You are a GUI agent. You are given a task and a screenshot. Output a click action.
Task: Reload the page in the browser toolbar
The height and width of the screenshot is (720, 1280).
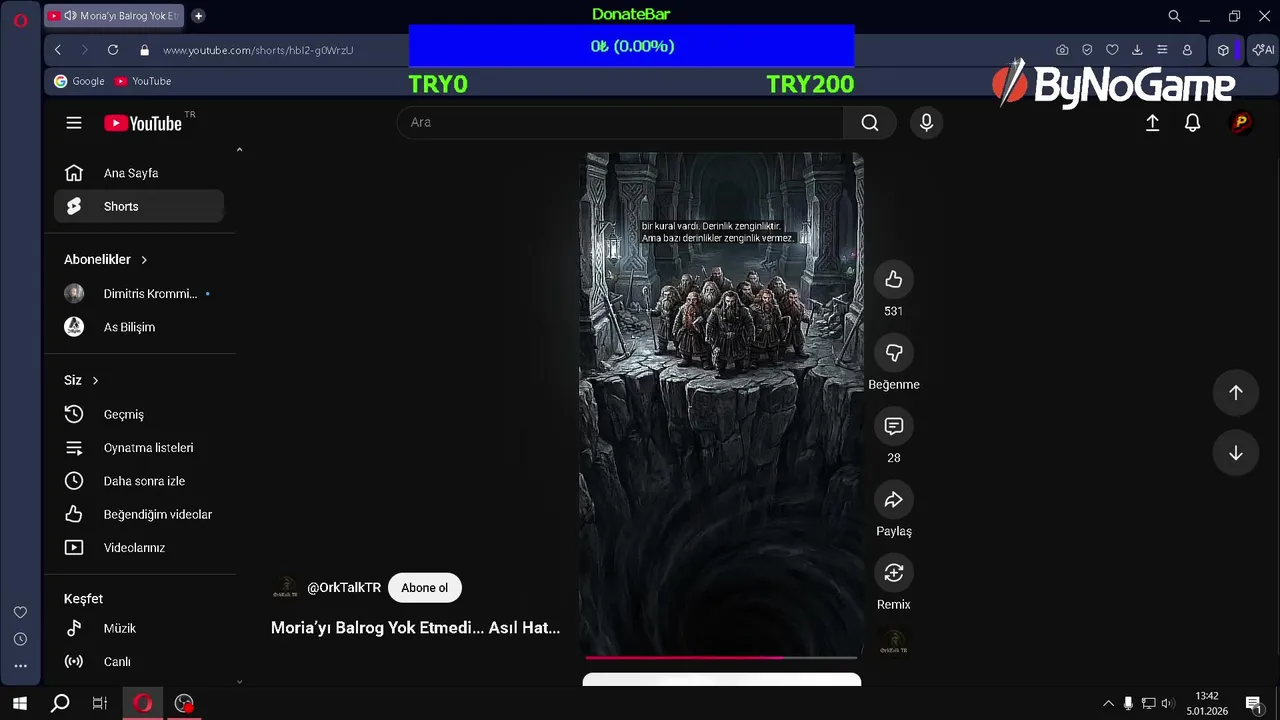[113, 50]
